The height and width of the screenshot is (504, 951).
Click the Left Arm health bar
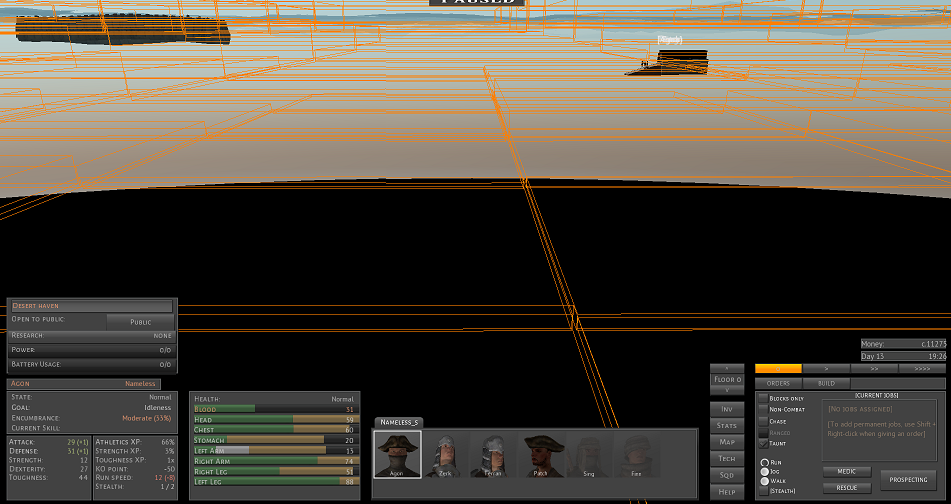coord(275,451)
